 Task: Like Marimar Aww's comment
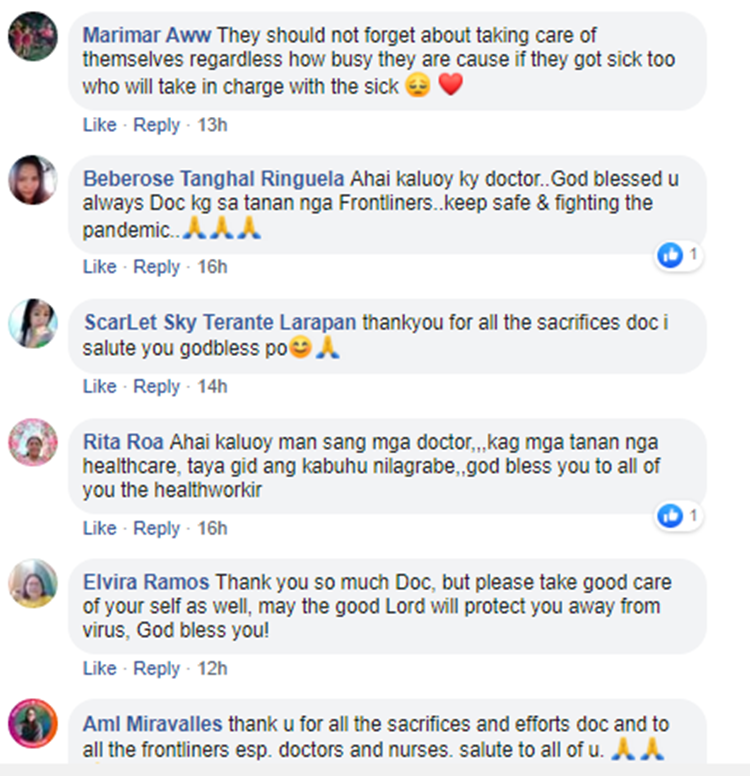point(100,125)
